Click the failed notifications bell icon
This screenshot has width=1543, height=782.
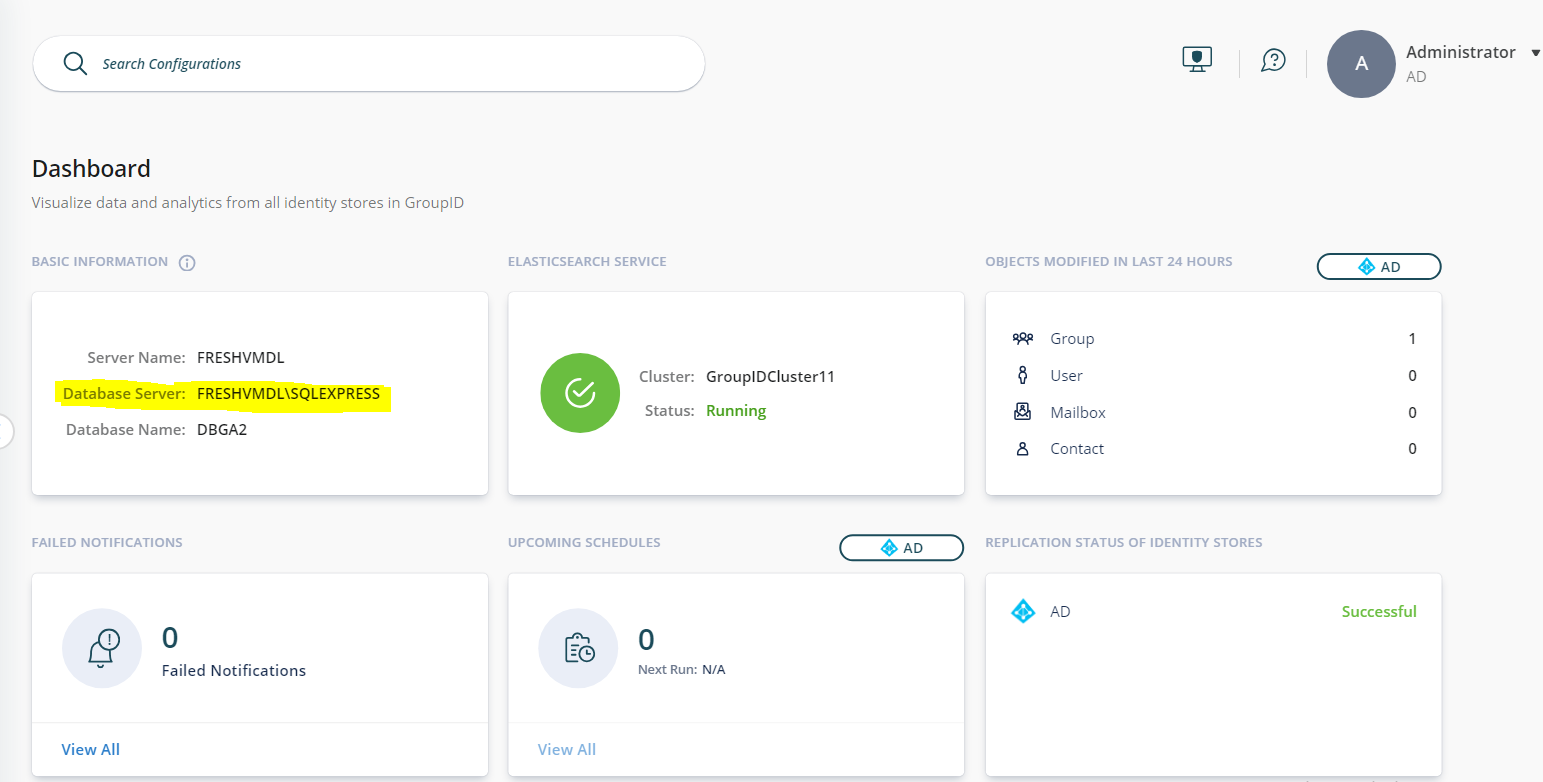pos(102,648)
